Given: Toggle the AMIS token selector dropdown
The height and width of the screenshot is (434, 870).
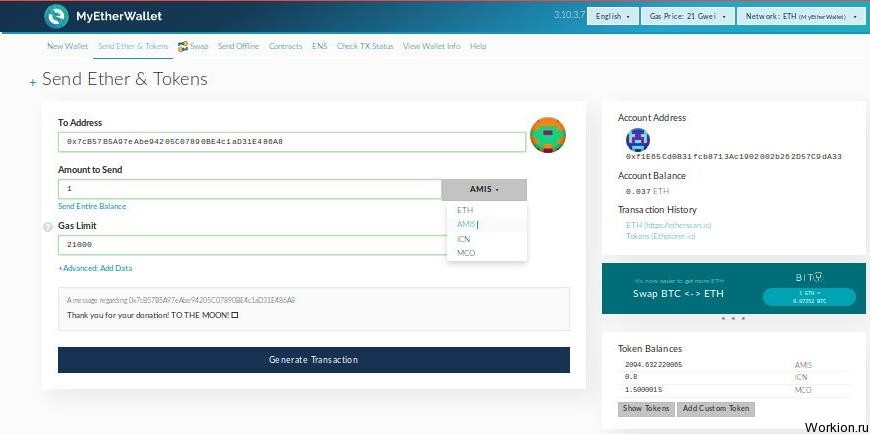Looking at the screenshot, I should pyautogui.click(x=484, y=189).
